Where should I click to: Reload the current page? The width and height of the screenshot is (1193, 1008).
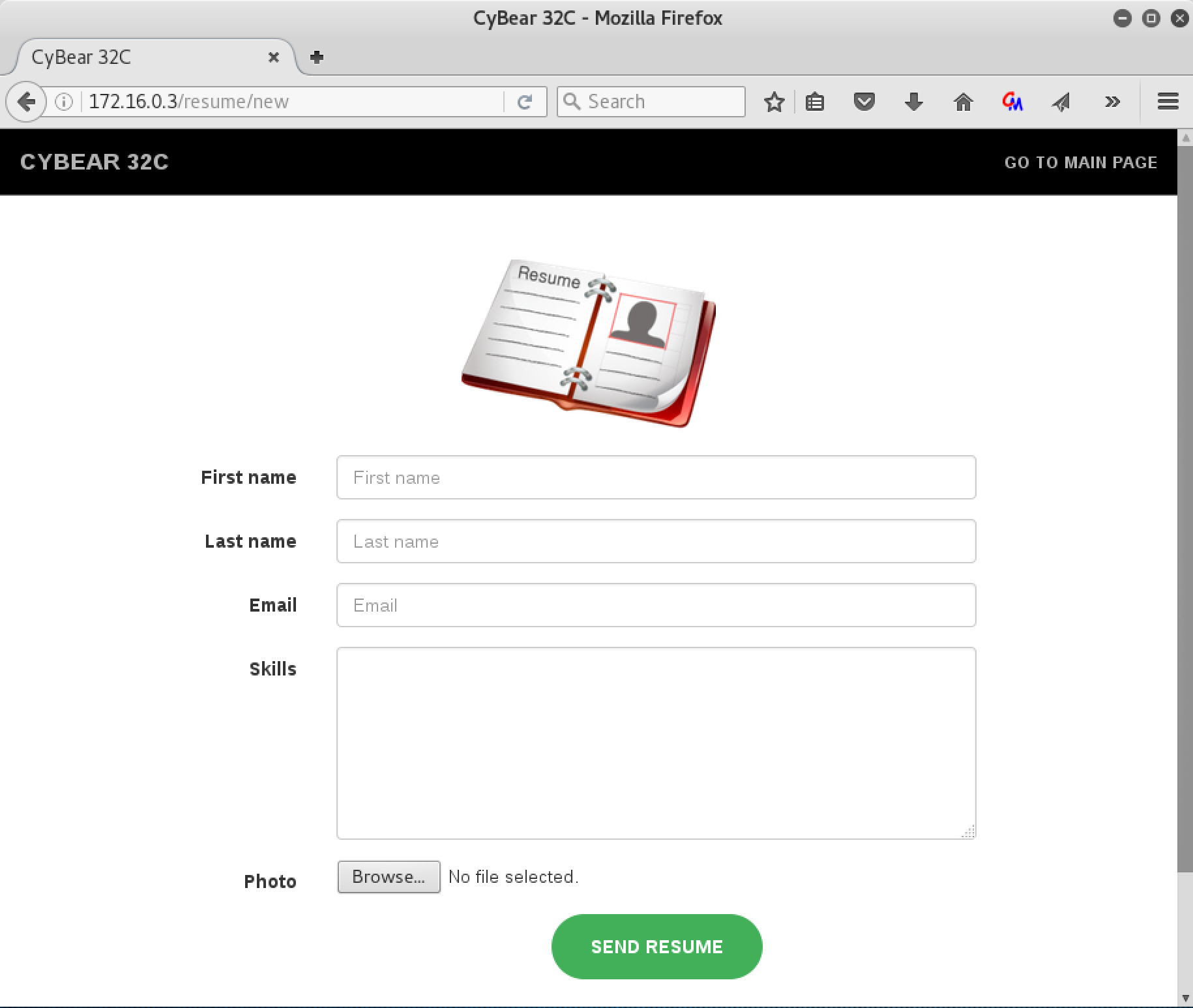point(525,102)
